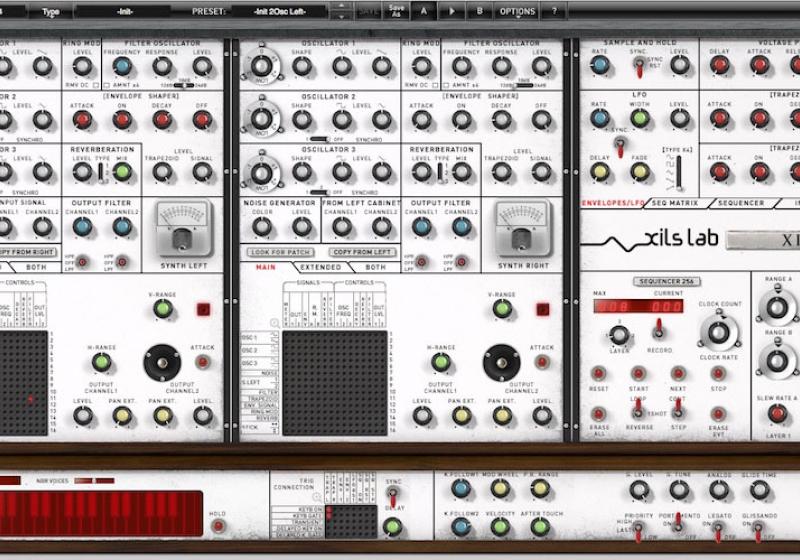
Task: Switch to the EXTENDED tab in the right synth
Action: 320,267
